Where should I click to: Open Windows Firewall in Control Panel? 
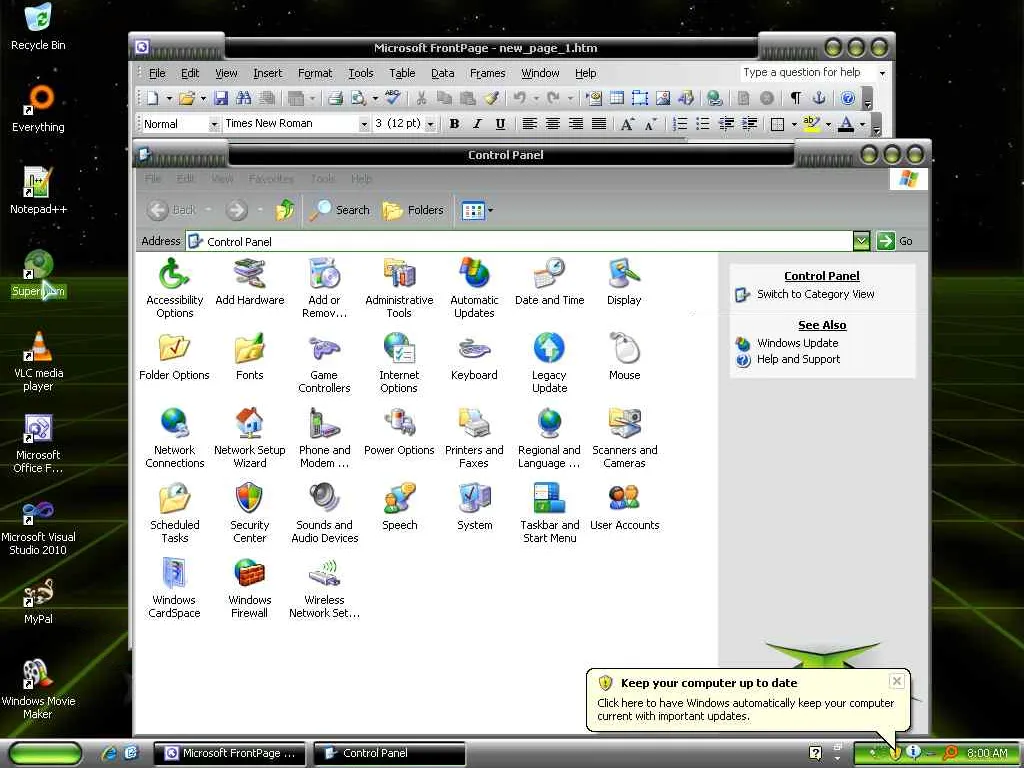point(249,588)
